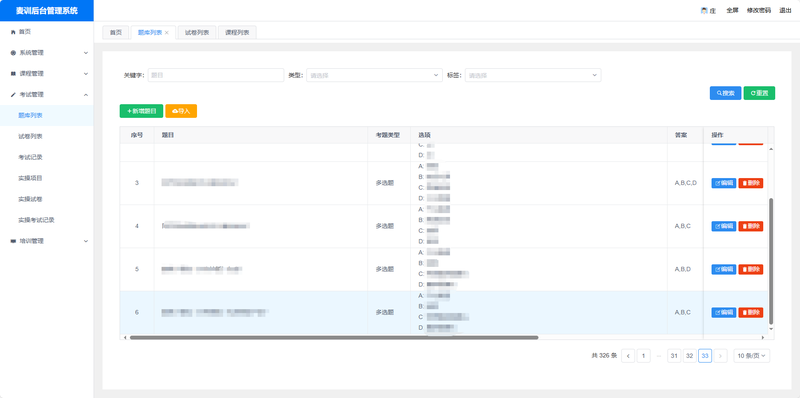The width and height of the screenshot is (800, 398).
Task: Click 退出 to log out
Action: tap(785, 10)
